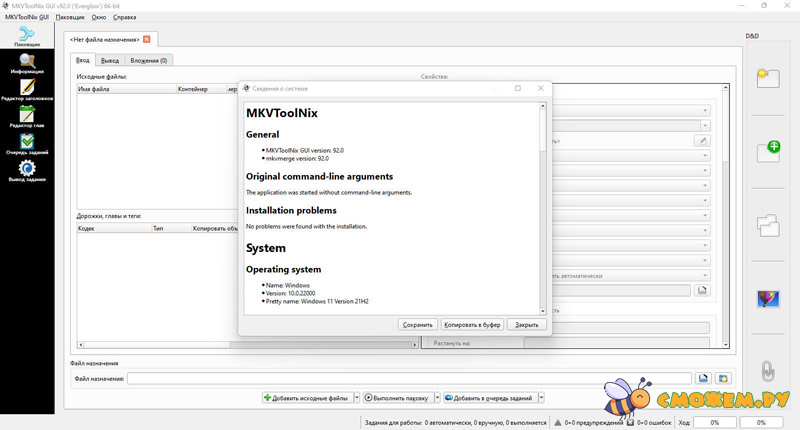Open the Паковщик tool in the sidebar
800x430 pixels.
pyautogui.click(x=27, y=36)
